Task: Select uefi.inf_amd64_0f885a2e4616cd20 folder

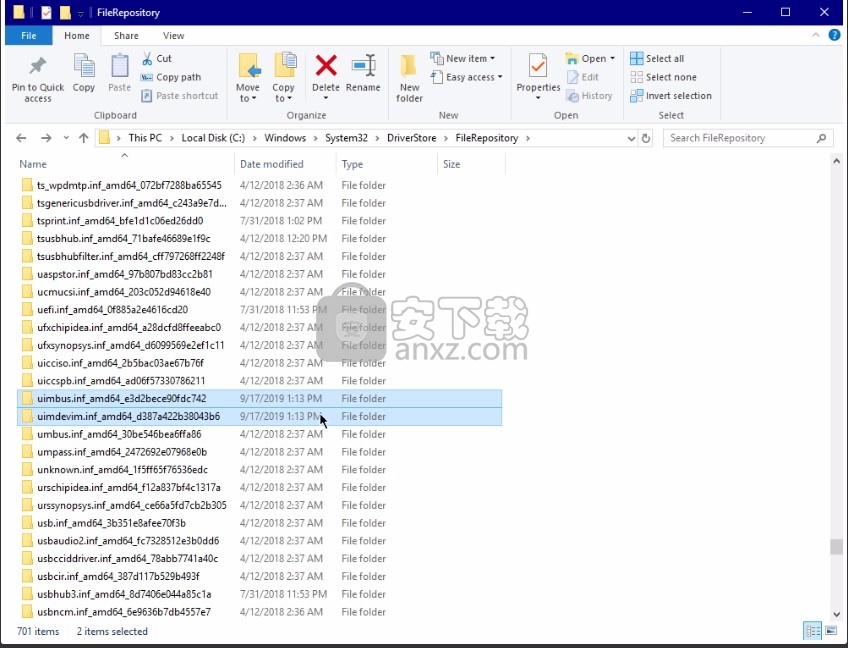Action: coord(260,309)
